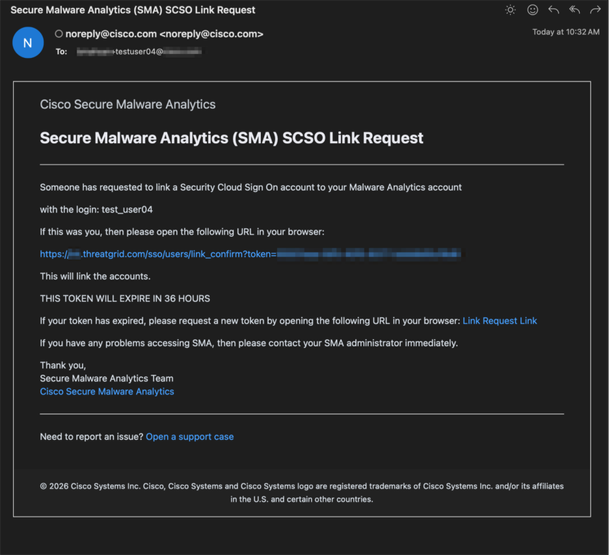Viewport: 609px width, 555px height.
Task: Click the Cisco Secure Malware Analytics banner text
Action: (127, 104)
